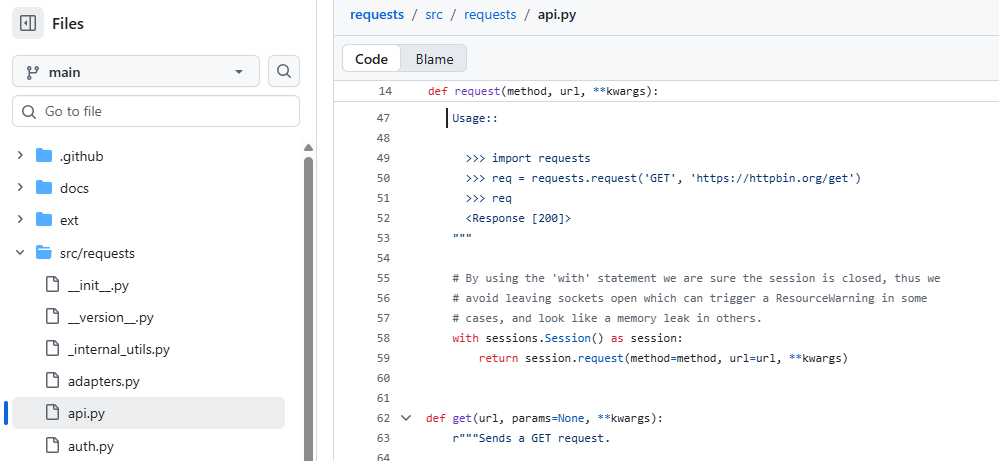Click the docs folder icon
This screenshot has width=999, height=461.
(44, 188)
